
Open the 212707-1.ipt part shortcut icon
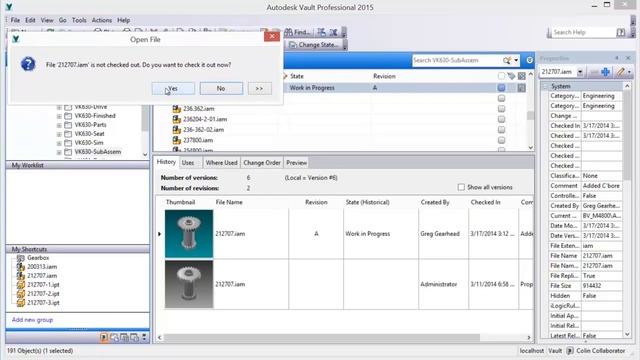(x=20, y=285)
